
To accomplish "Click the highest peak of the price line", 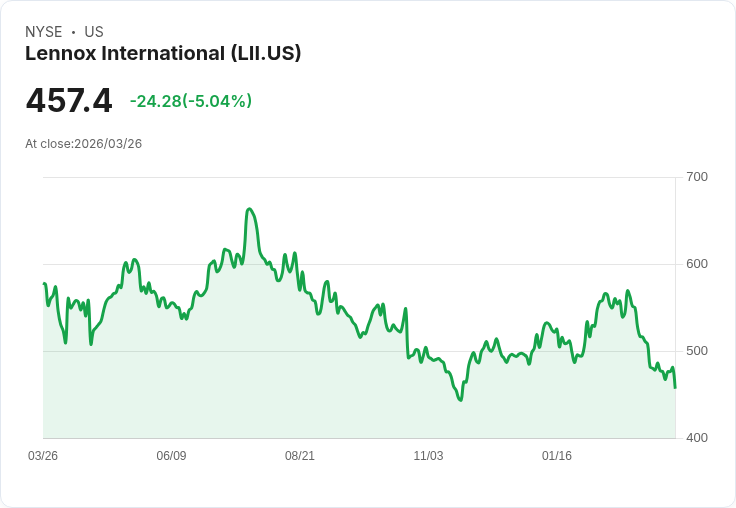I will click(x=249, y=209).
